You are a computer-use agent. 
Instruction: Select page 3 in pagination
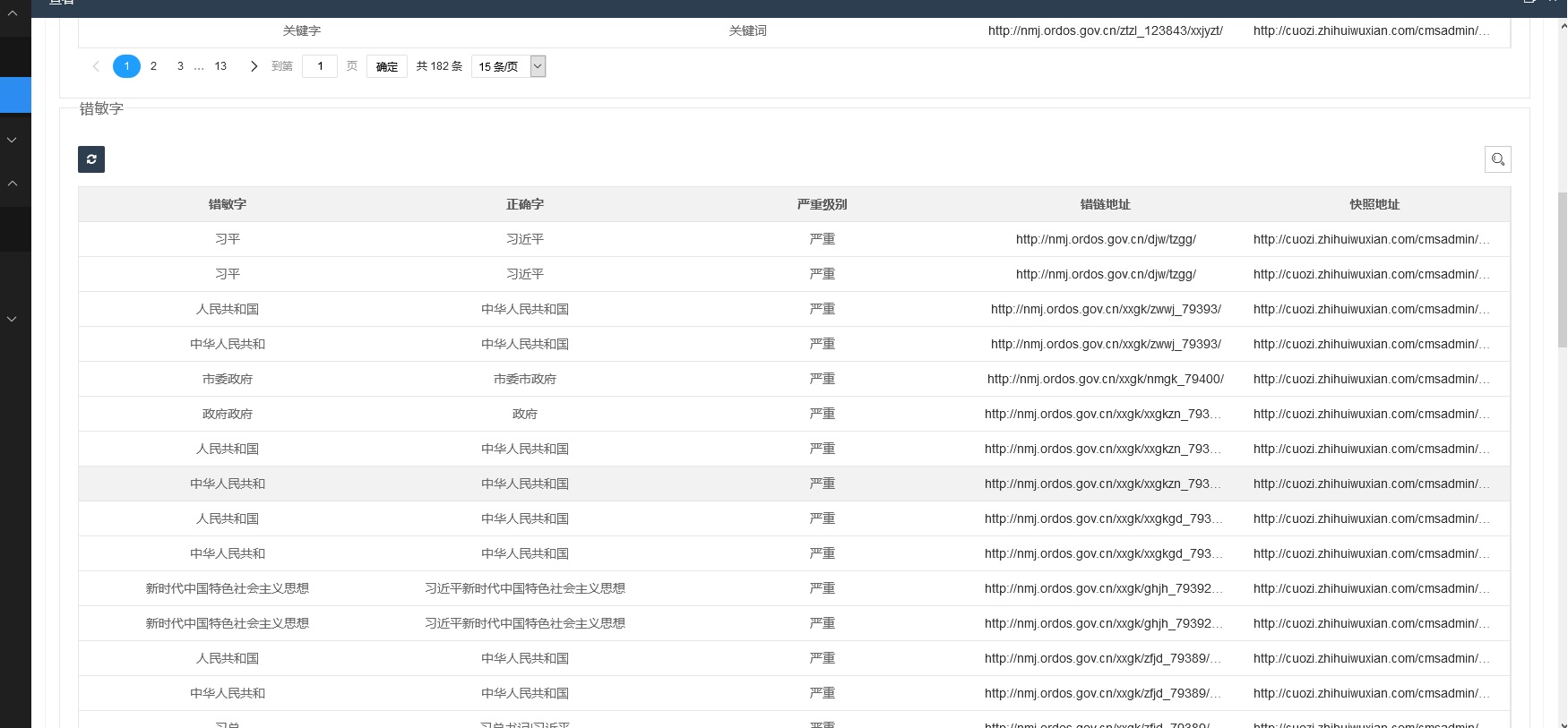point(180,66)
